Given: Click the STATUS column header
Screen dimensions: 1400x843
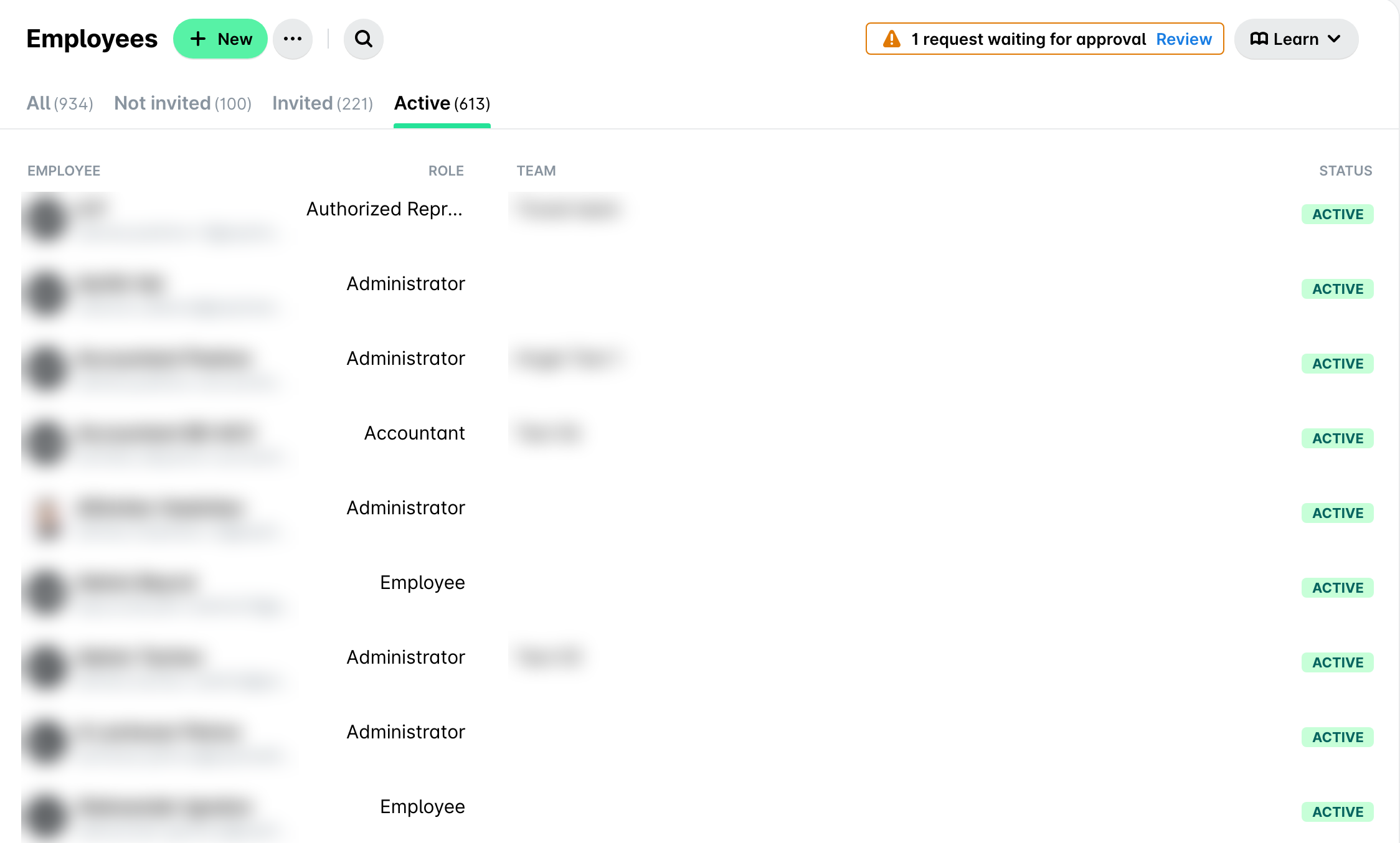Looking at the screenshot, I should (1346, 171).
